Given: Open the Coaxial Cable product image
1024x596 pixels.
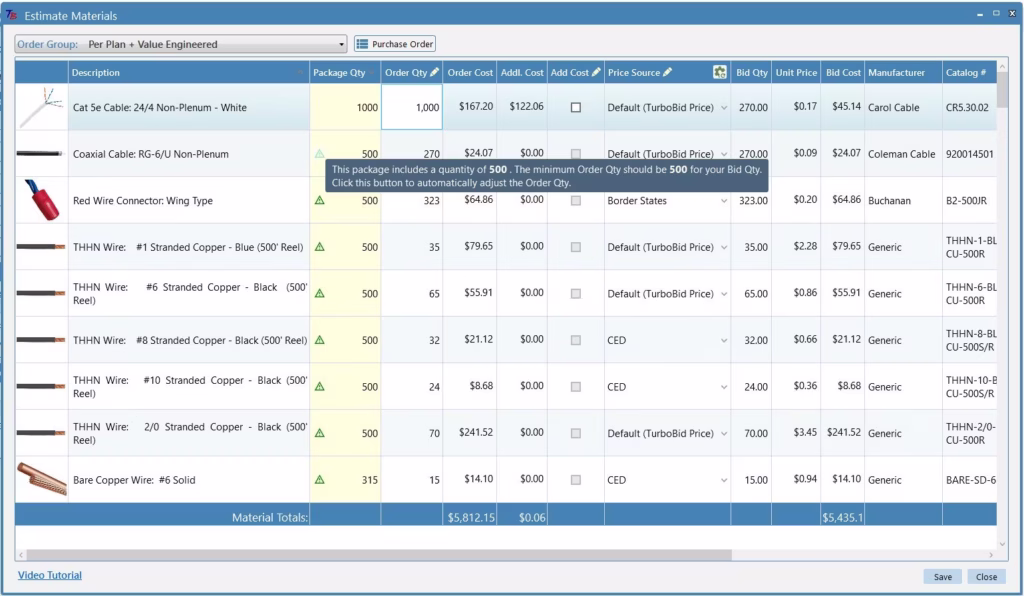Looking at the screenshot, I should click(x=41, y=153).
